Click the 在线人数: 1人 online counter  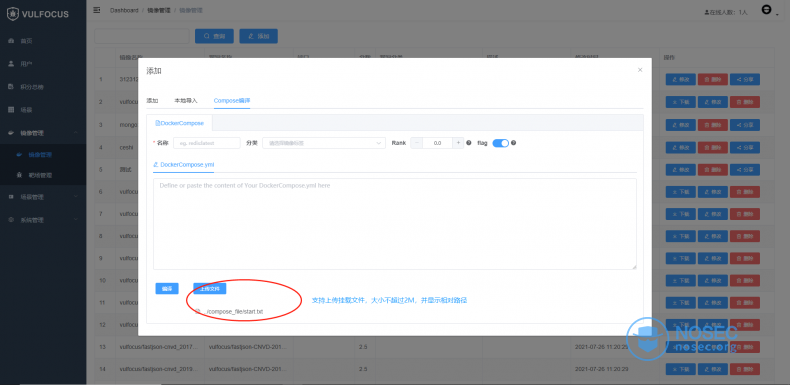click(x=726, y=12)
